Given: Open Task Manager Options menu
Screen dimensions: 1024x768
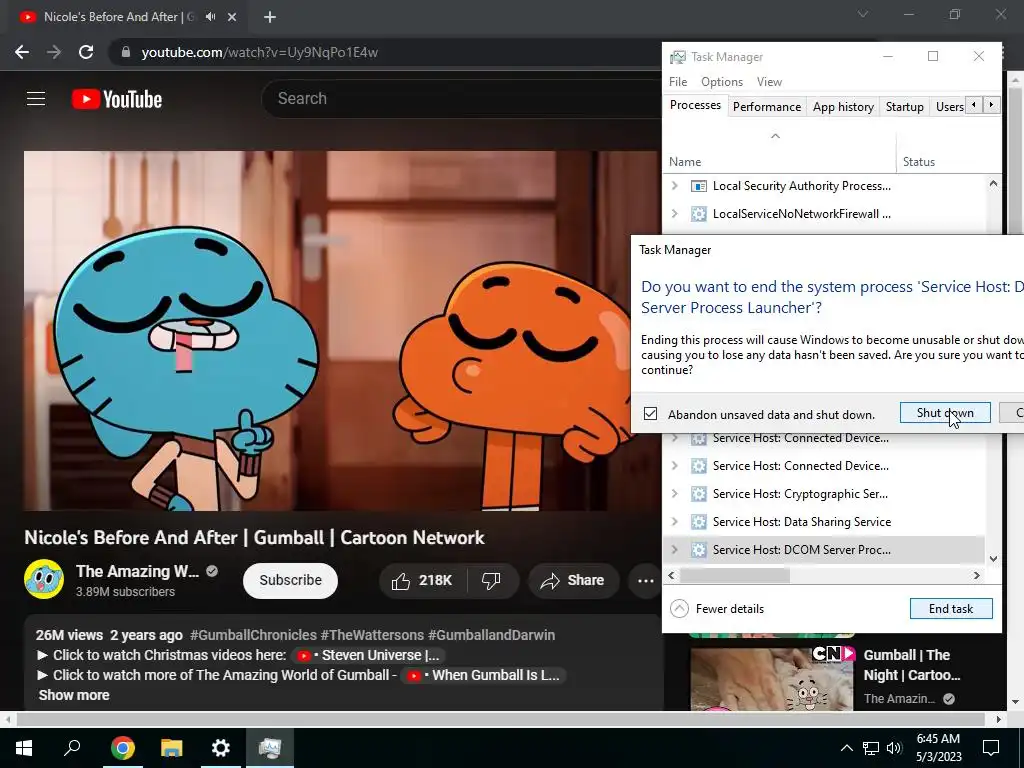Looking at the screenshot, I should point(722,82).
